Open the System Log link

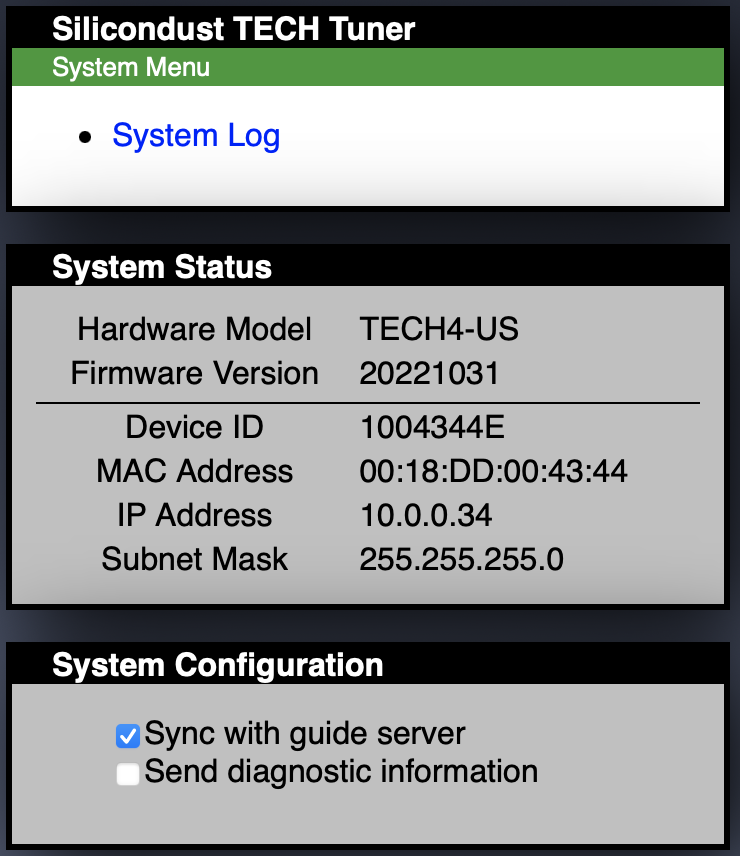[196, 136]
